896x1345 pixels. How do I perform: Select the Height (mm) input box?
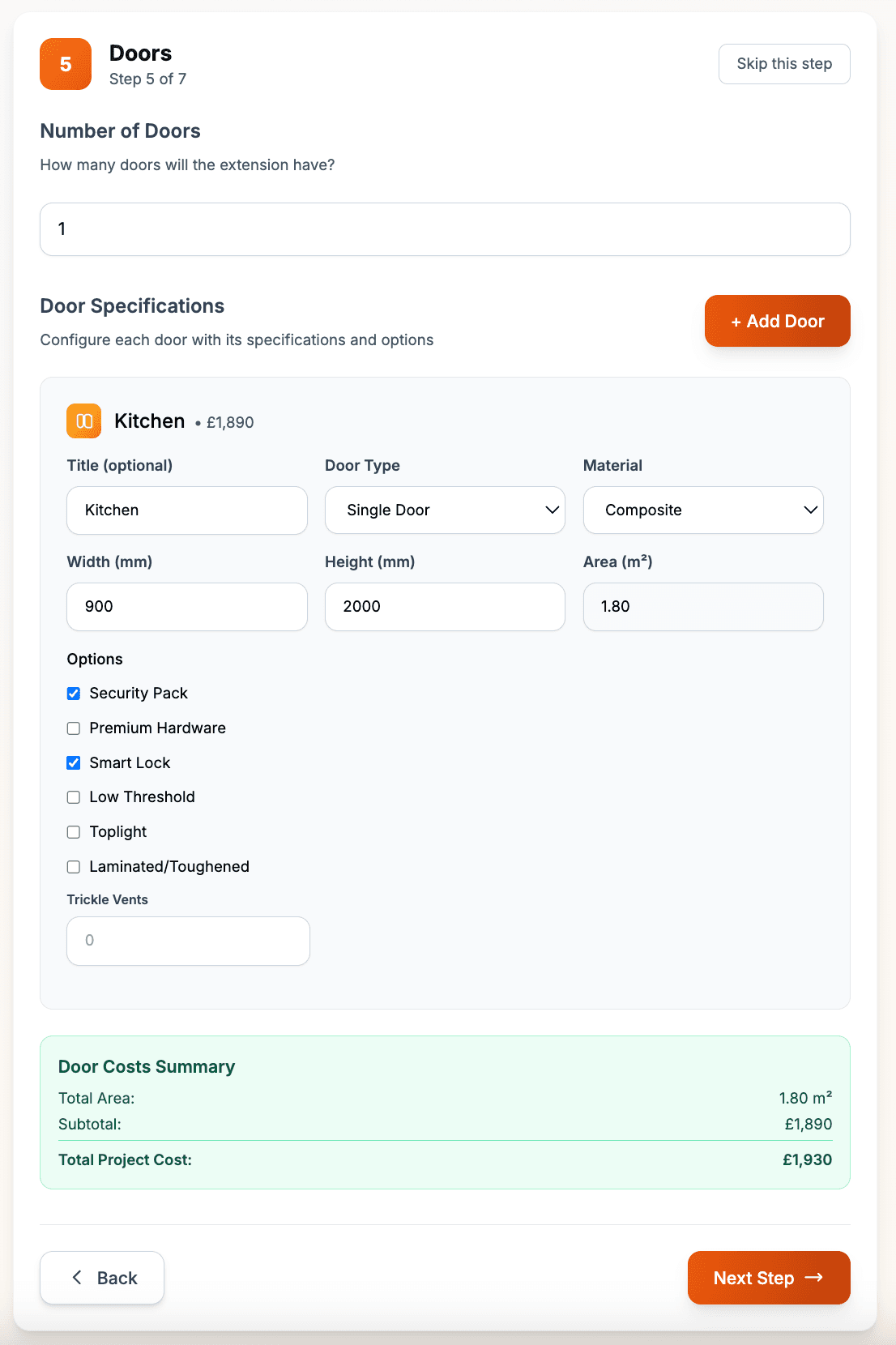(445, 607)
